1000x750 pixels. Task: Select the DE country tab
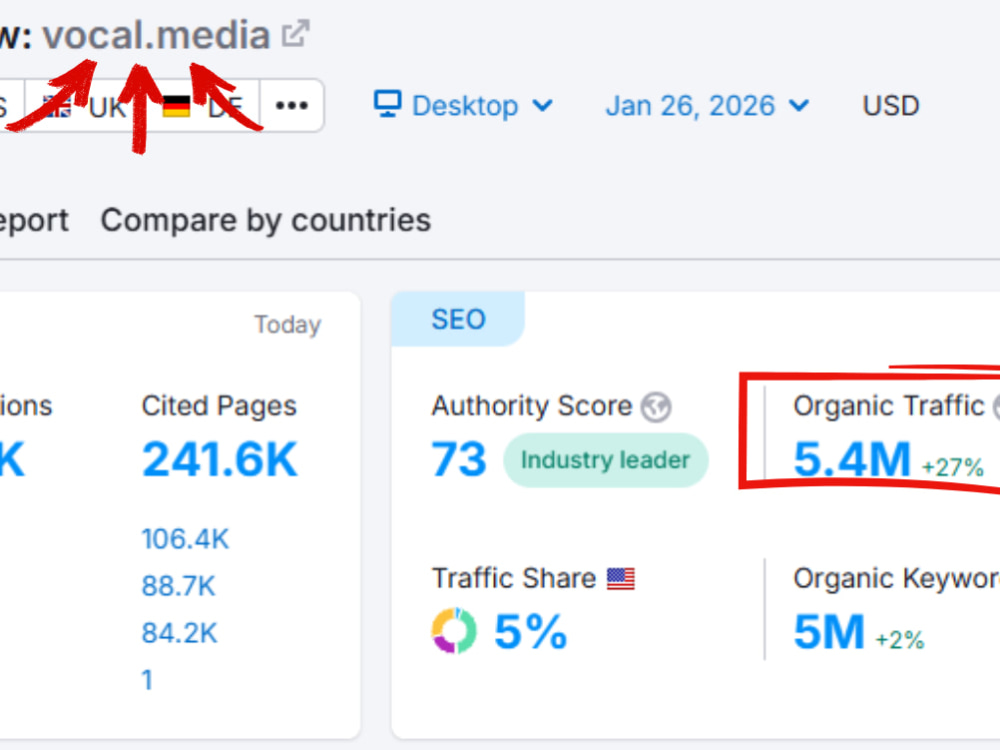point(203,106)
